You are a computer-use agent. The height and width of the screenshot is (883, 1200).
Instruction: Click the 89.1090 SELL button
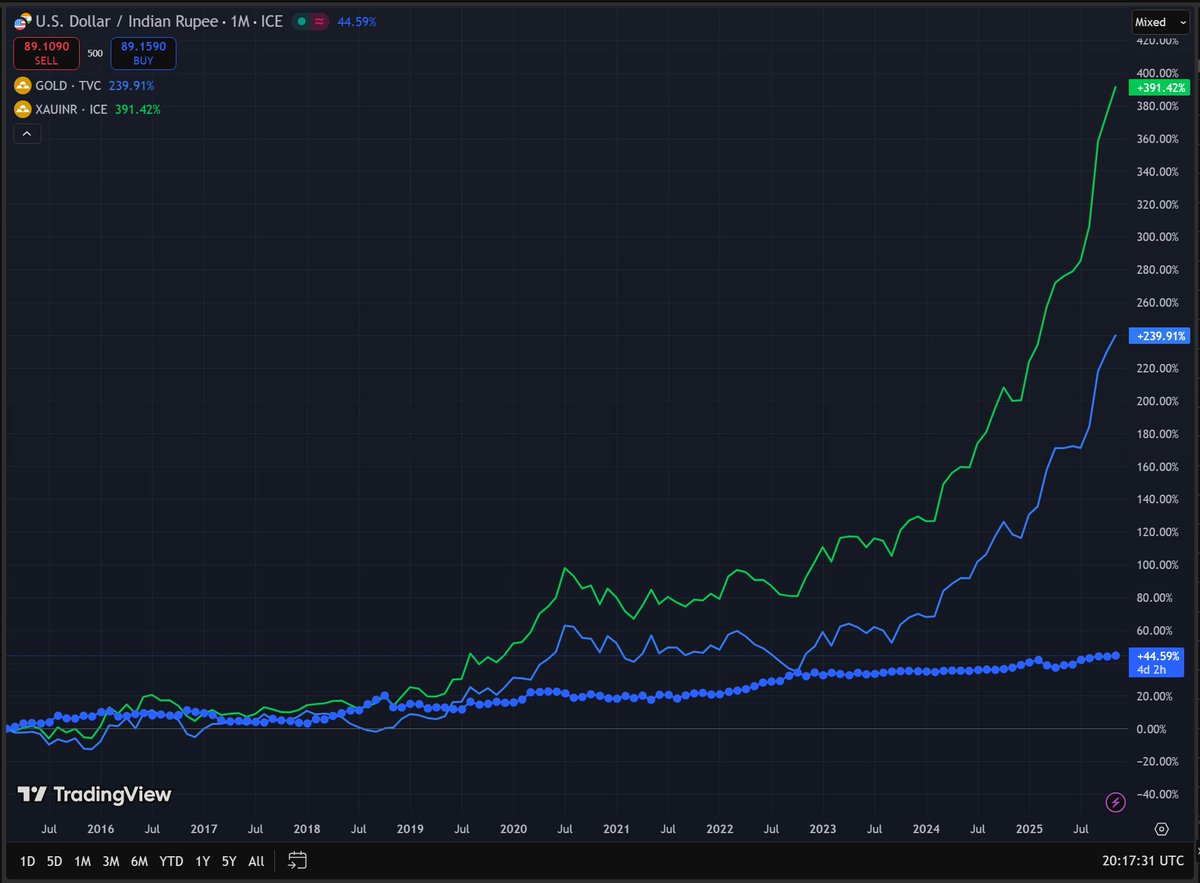point(44,52)
